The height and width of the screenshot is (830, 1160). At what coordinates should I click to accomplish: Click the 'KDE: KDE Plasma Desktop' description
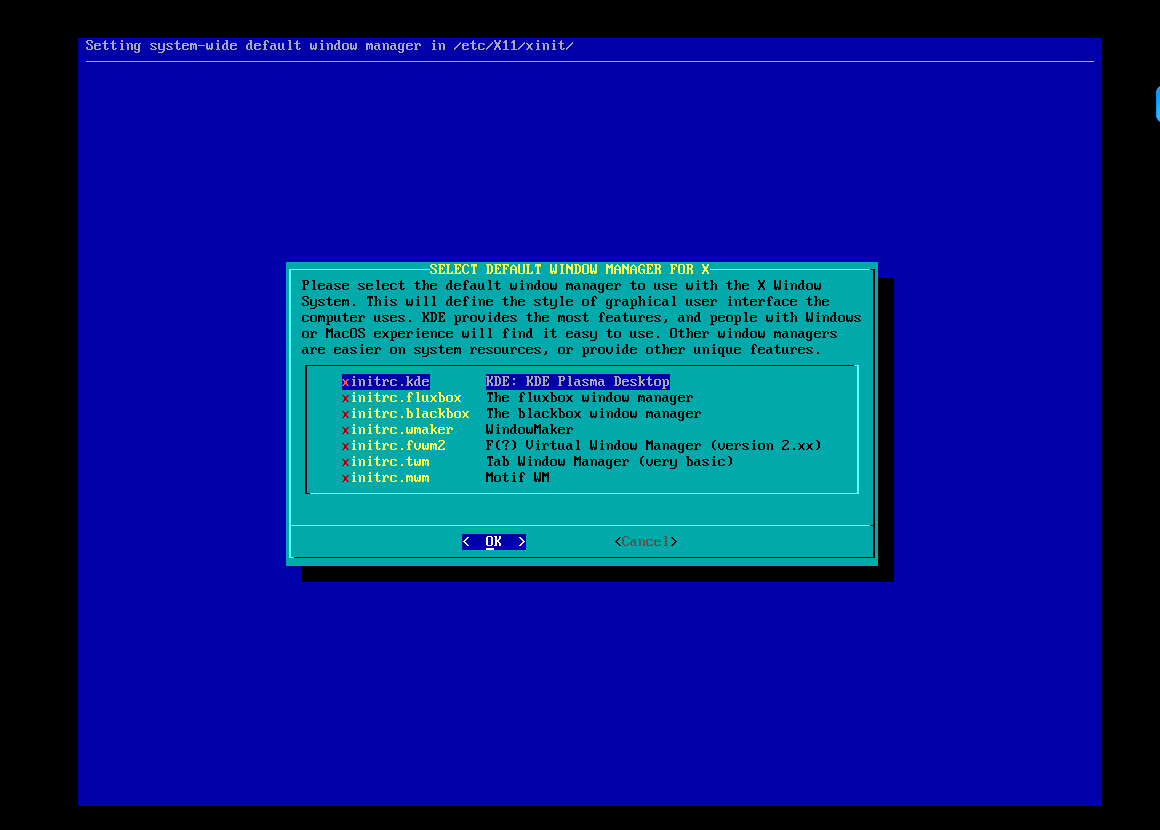pos(578,382)
